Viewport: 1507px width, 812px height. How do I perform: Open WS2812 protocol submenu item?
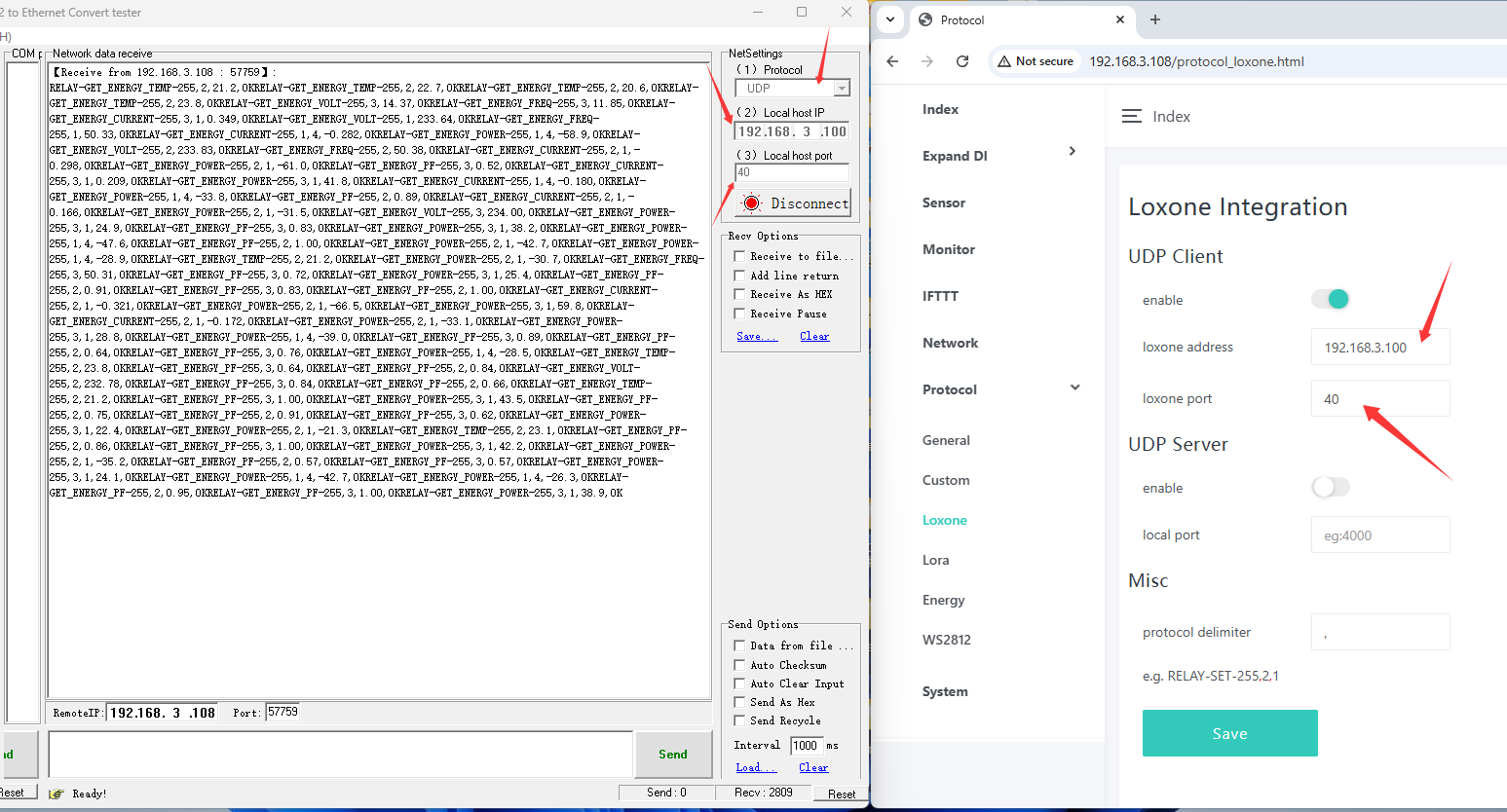(947, 640)
